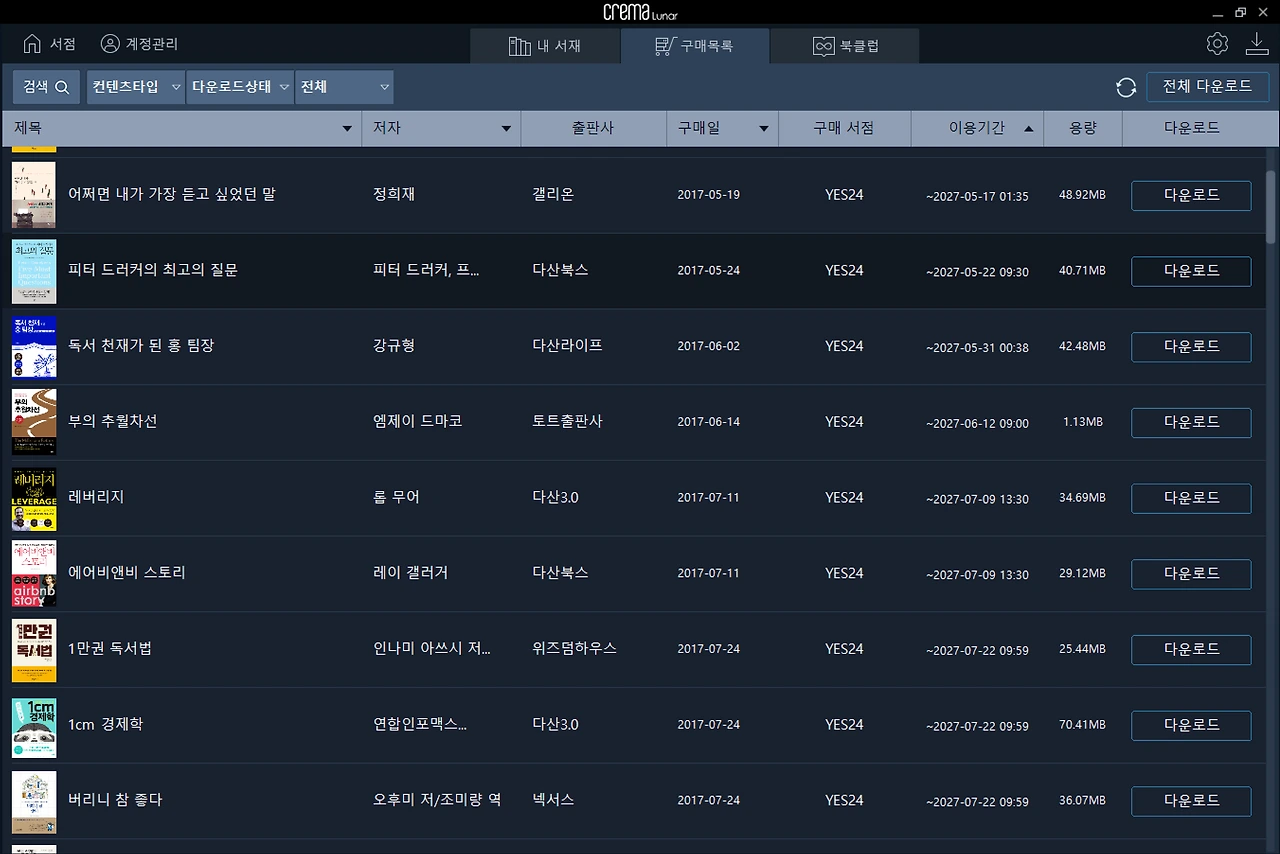Refresh the purchase list with sync icon
The image size is (1280, 854).
click(1126, 87)
